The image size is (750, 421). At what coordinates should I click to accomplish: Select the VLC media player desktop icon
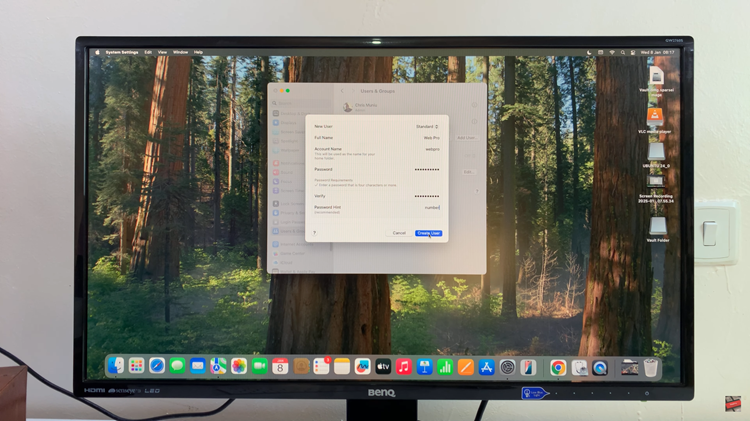click(655, 120)
